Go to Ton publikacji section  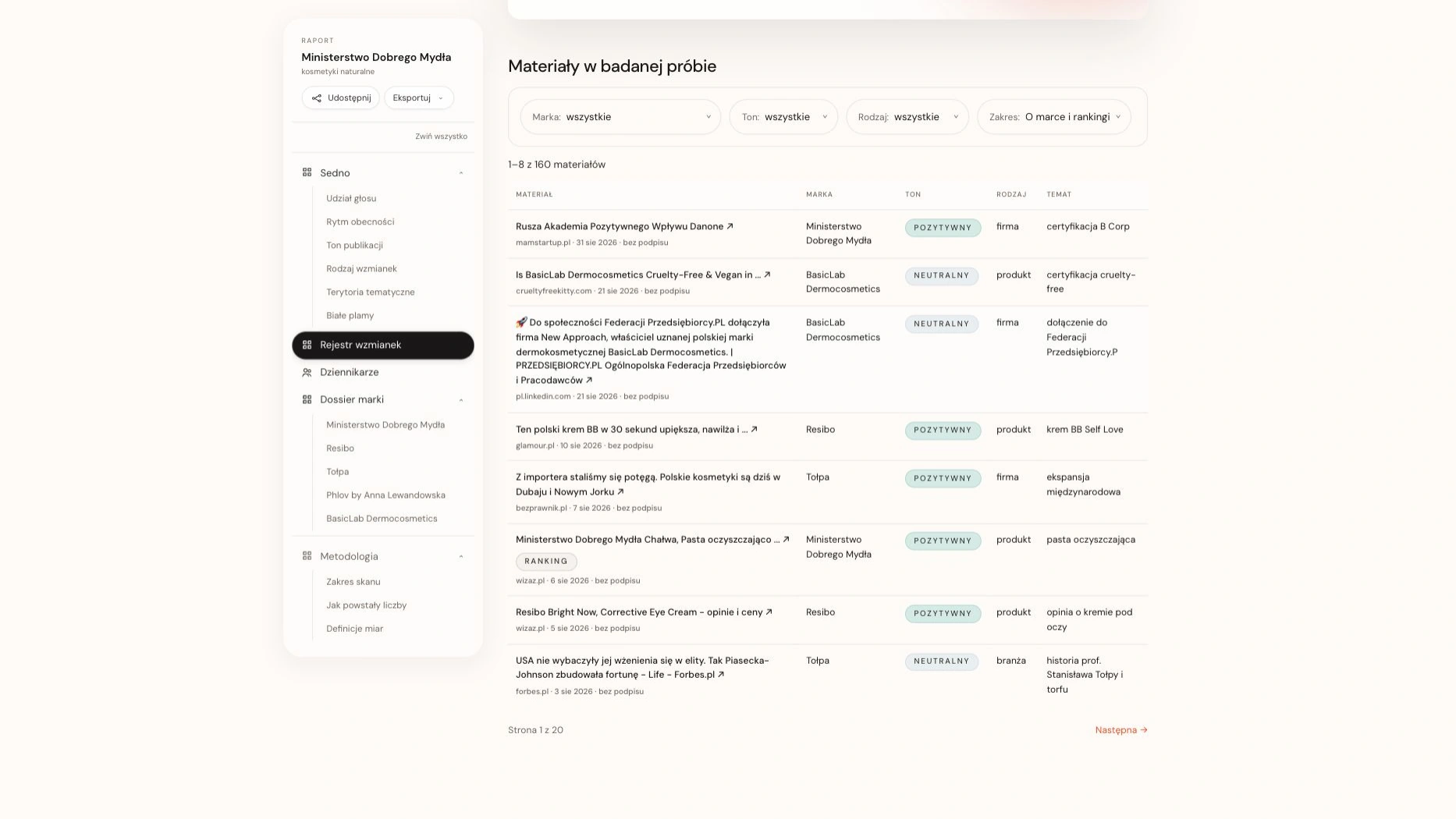click(354, 246)
